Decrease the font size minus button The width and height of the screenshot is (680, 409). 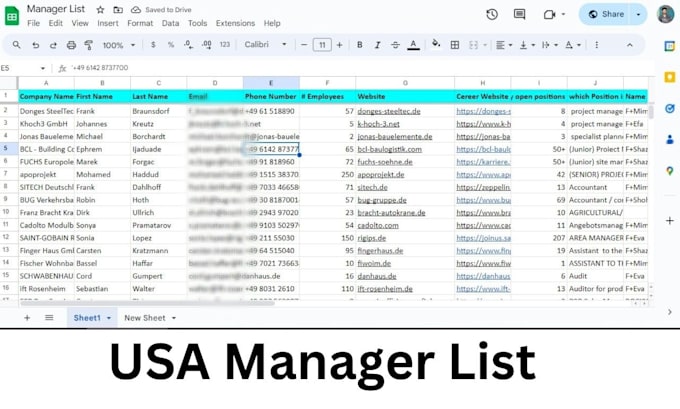click(304, 45)
